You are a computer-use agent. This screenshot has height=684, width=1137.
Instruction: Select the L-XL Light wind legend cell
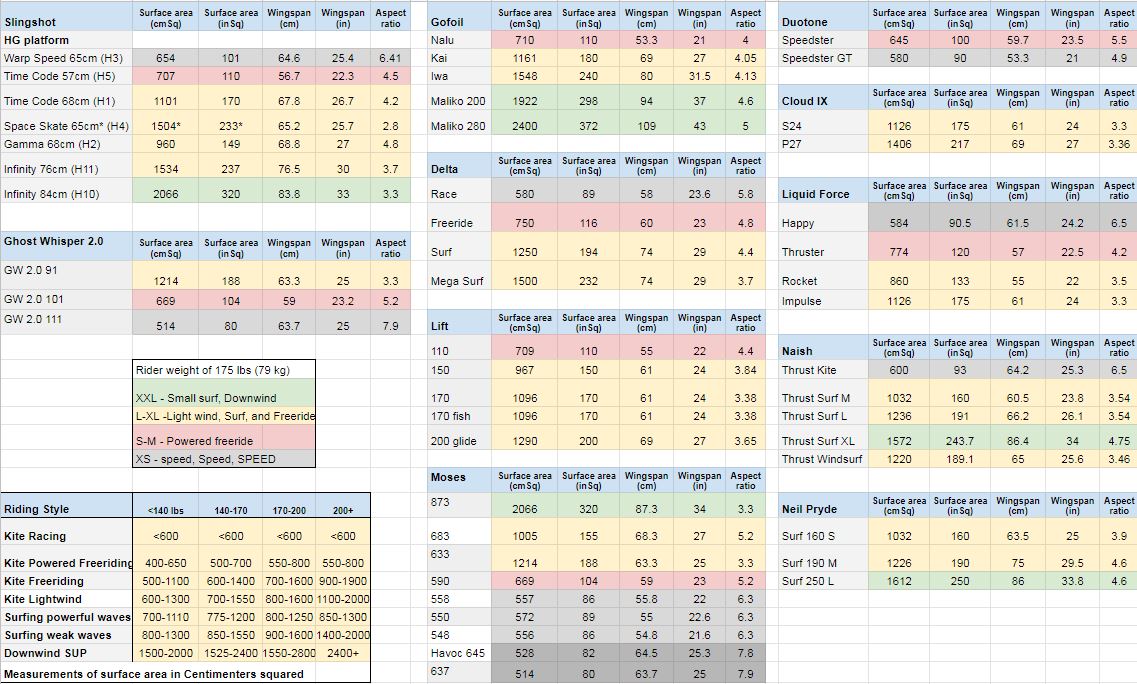(224, 416)
